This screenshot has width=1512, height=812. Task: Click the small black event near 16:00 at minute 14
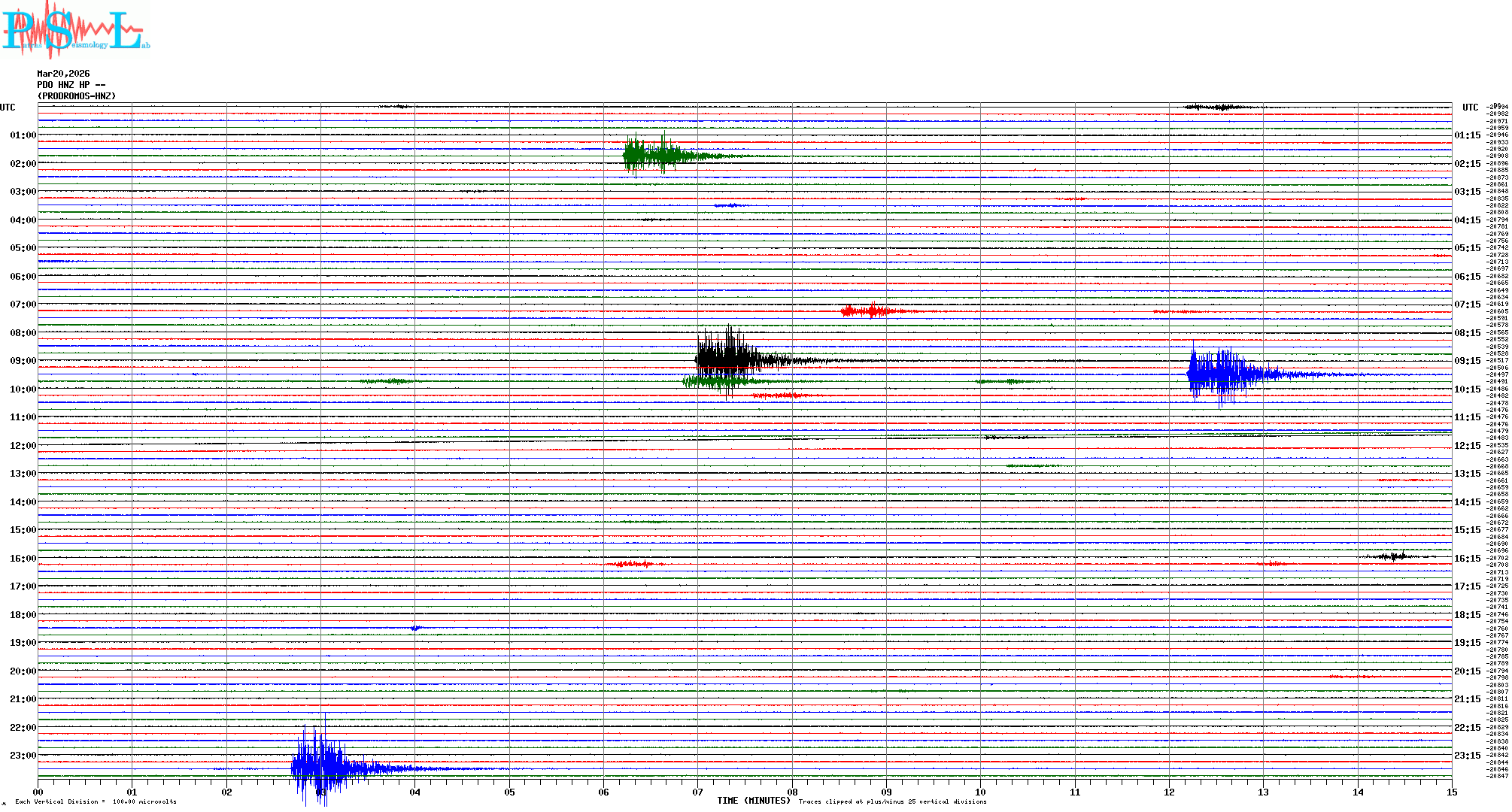pyautogui.click(x=1394, y=556)
